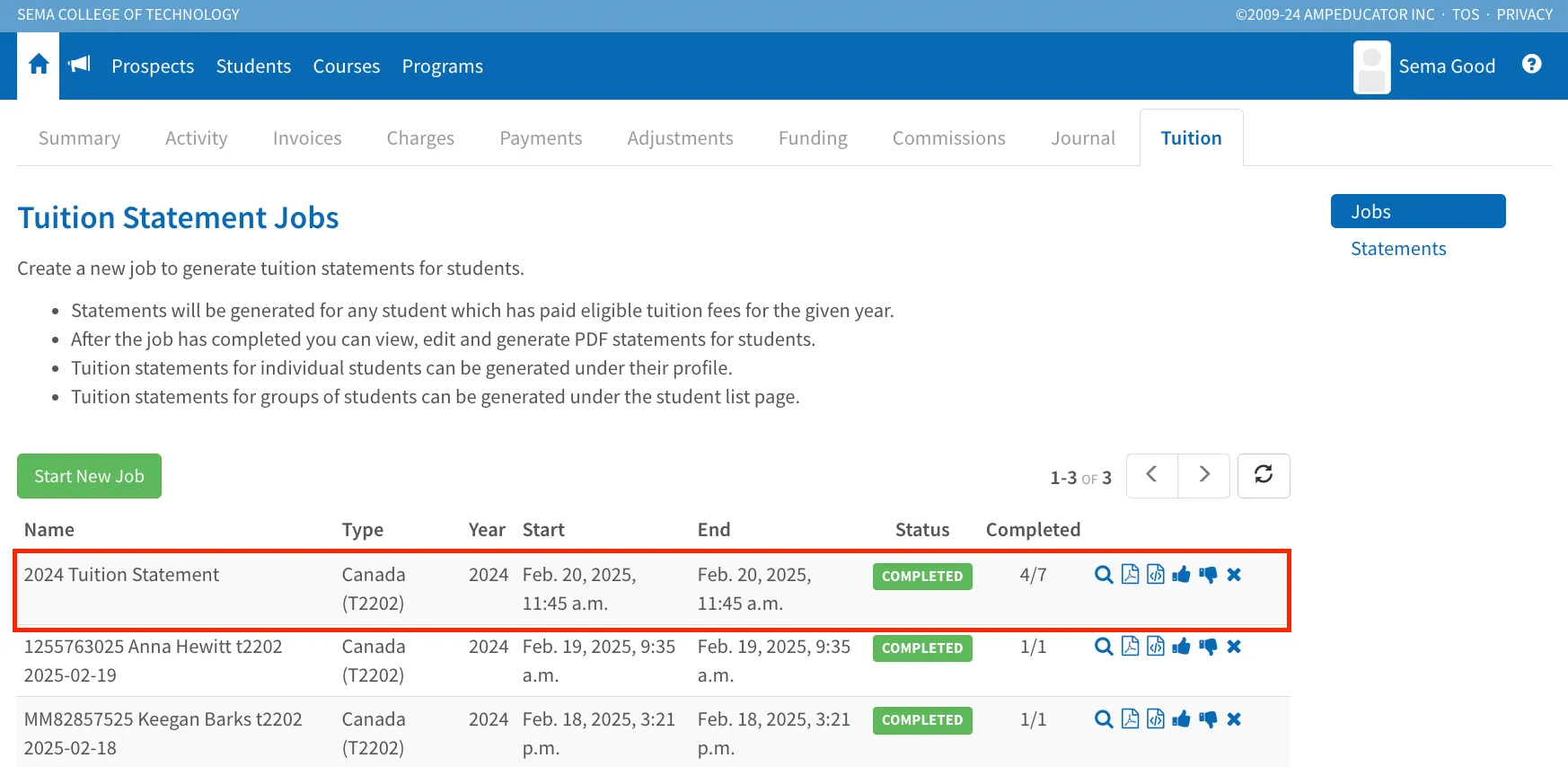Viewport: 1568px width, 767px height.
Task: Select the Jobs sidebar item
Action: coord(1418,211)
